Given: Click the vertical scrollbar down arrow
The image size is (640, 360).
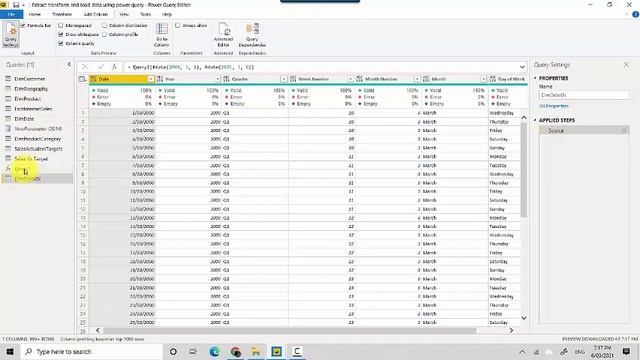Looking at the screenshot, I should tap(524, 318).
